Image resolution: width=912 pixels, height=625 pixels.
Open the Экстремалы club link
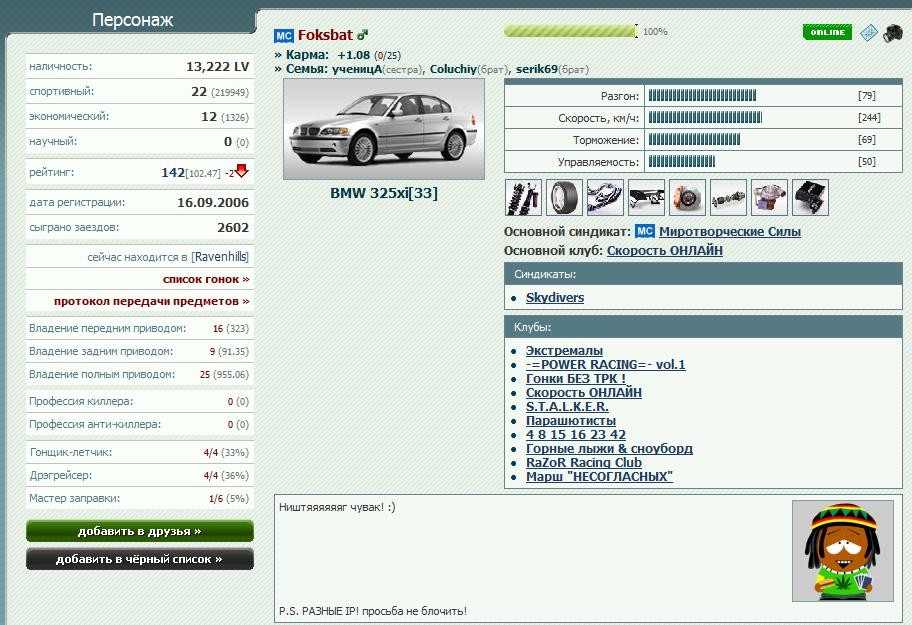point(564,351)
